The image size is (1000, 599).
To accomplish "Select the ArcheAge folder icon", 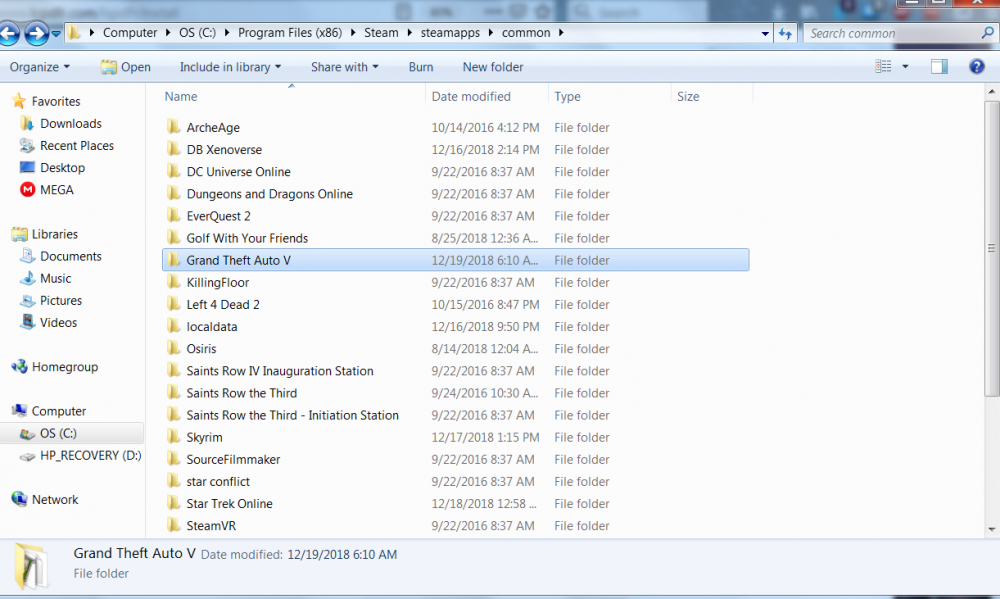I will pos(173,126).
